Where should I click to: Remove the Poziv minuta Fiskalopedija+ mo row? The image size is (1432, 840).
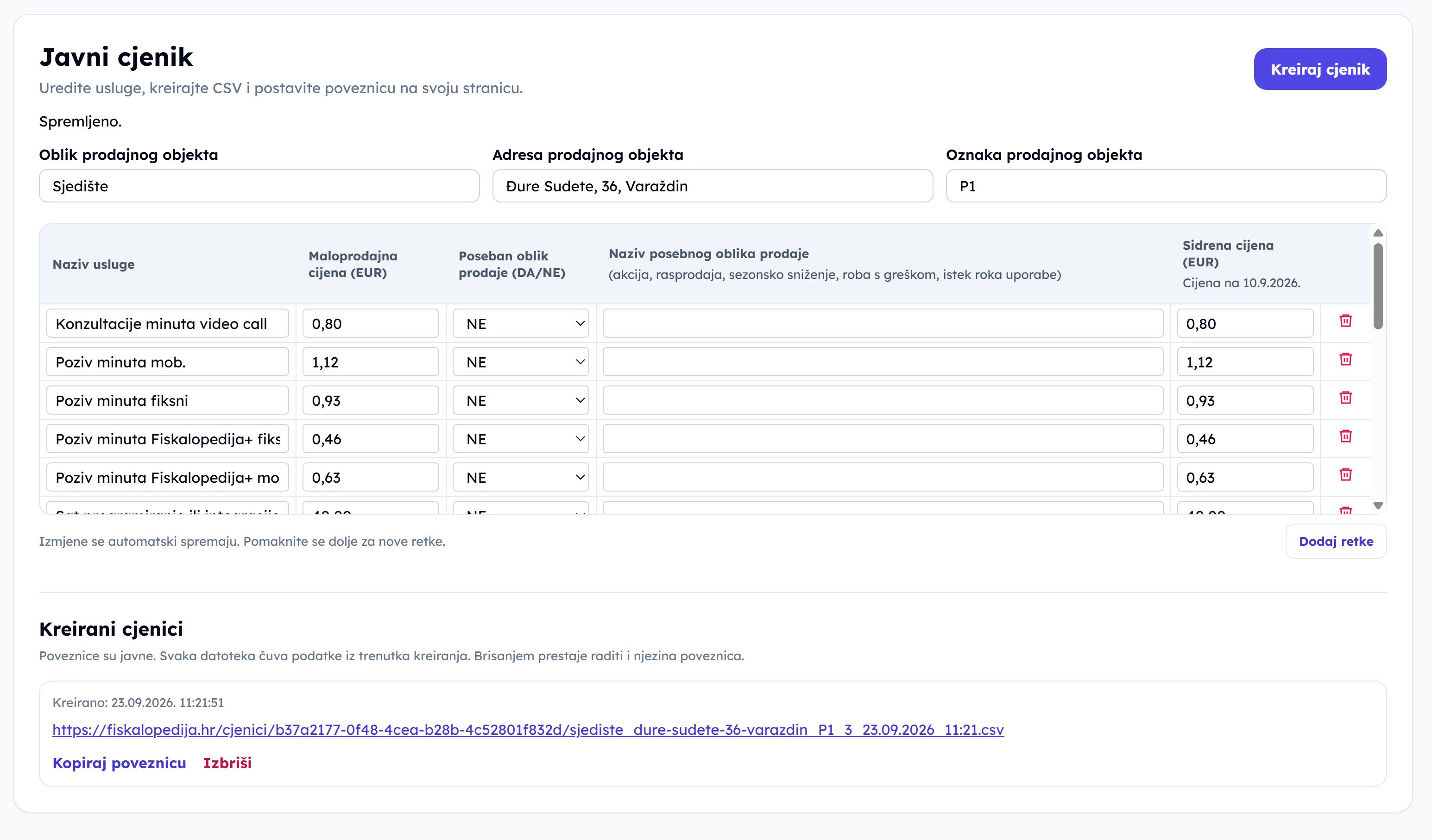tap(1345, 474)
